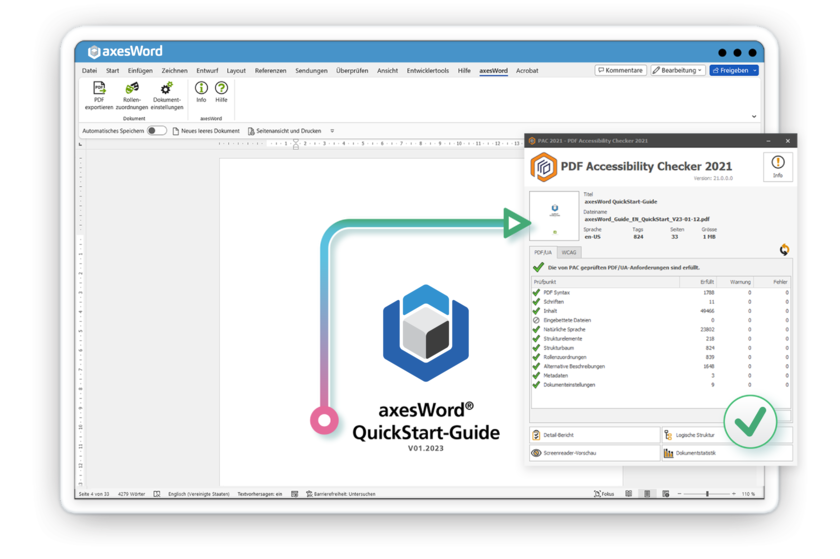
Task: Open the Überprüfen tab
Action: coord(352,70)
